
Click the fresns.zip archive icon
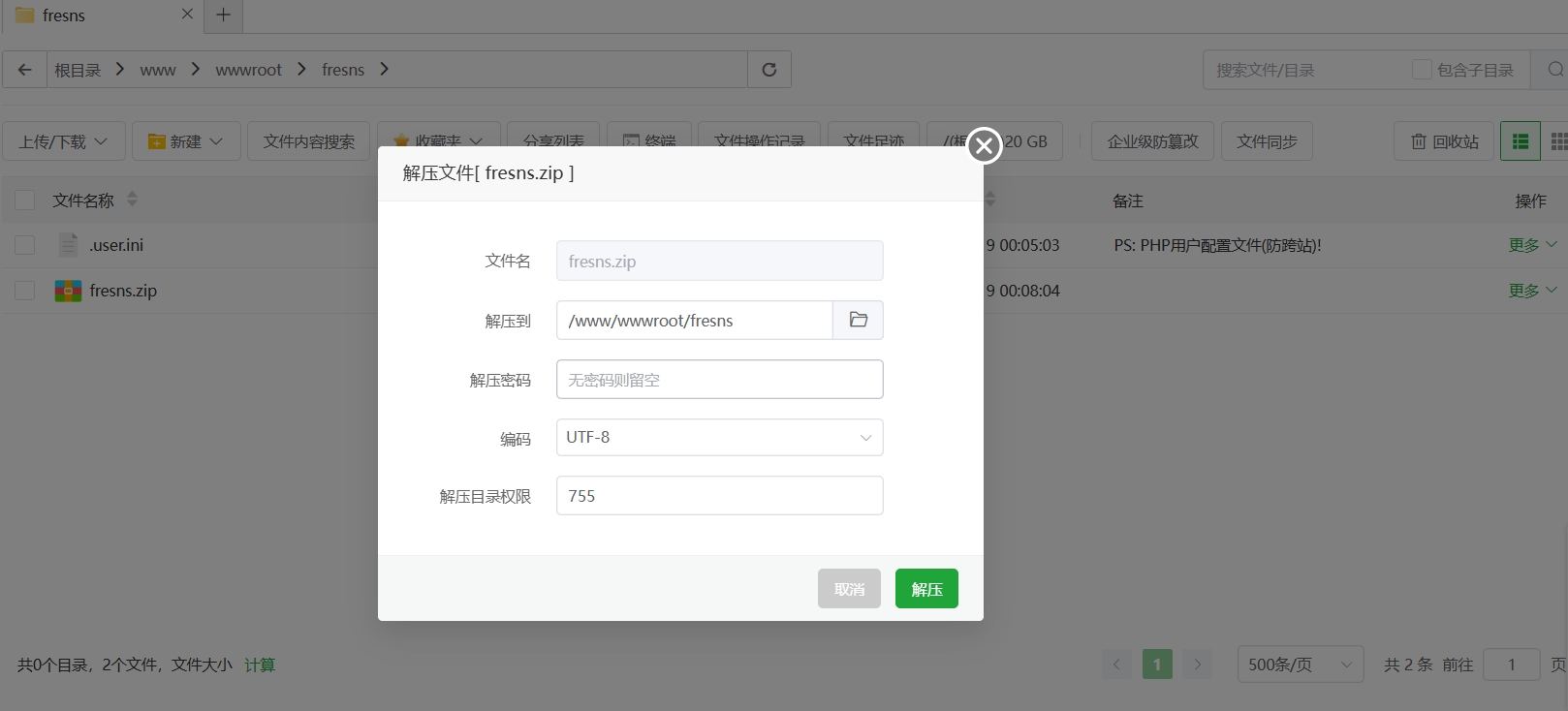point(68,291)
